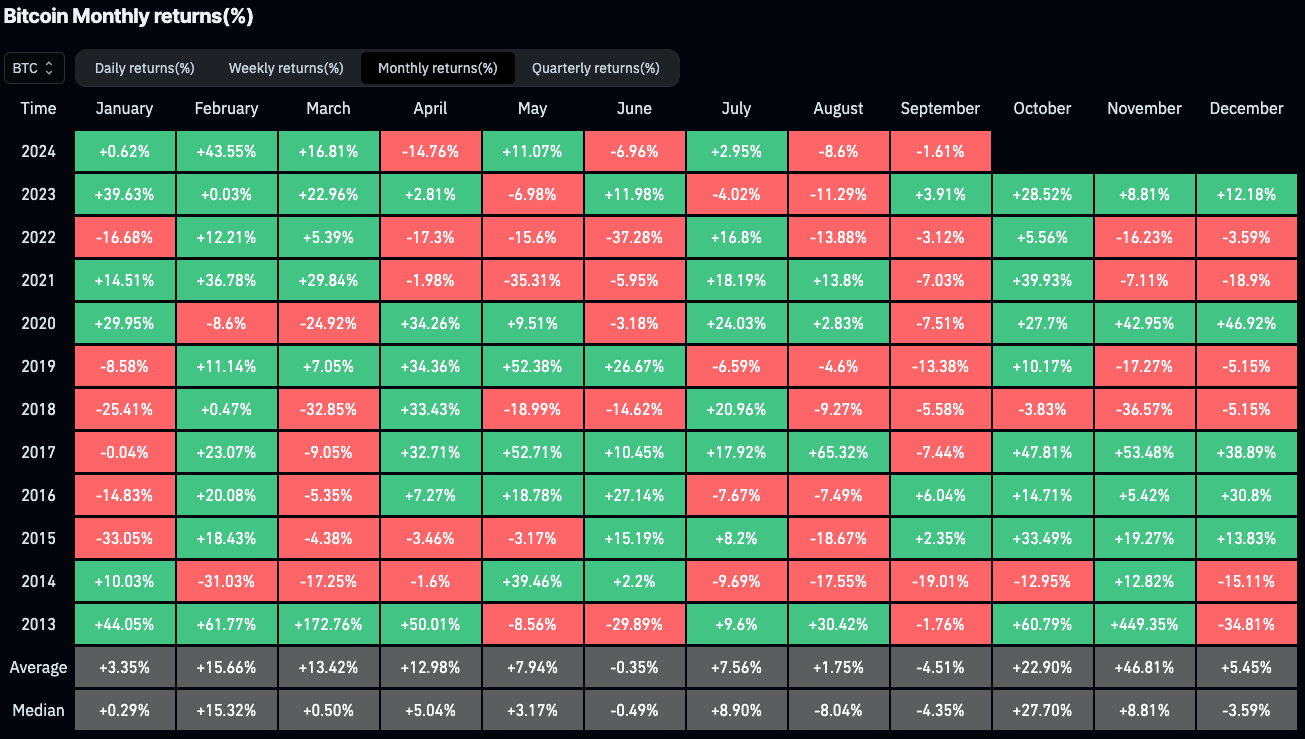Click the +449.35% November 2013 cell

[x=1145, y=624]
